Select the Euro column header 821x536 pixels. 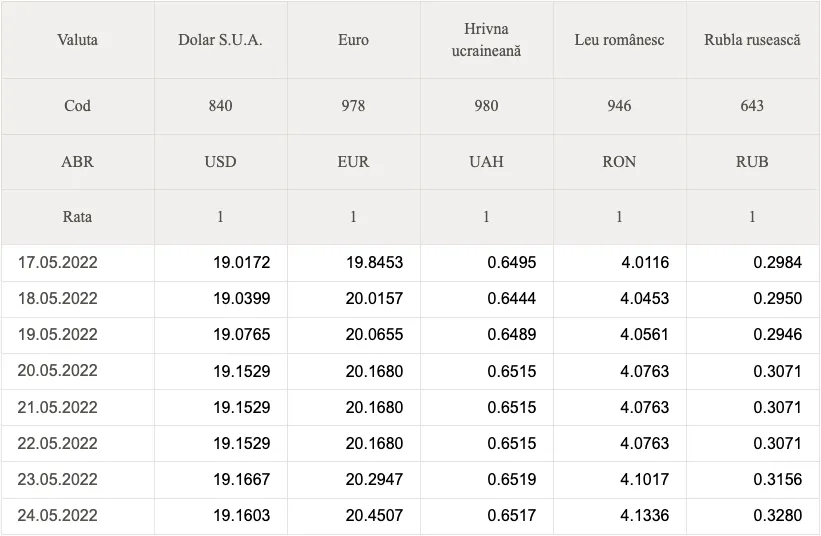coord(353,40)
